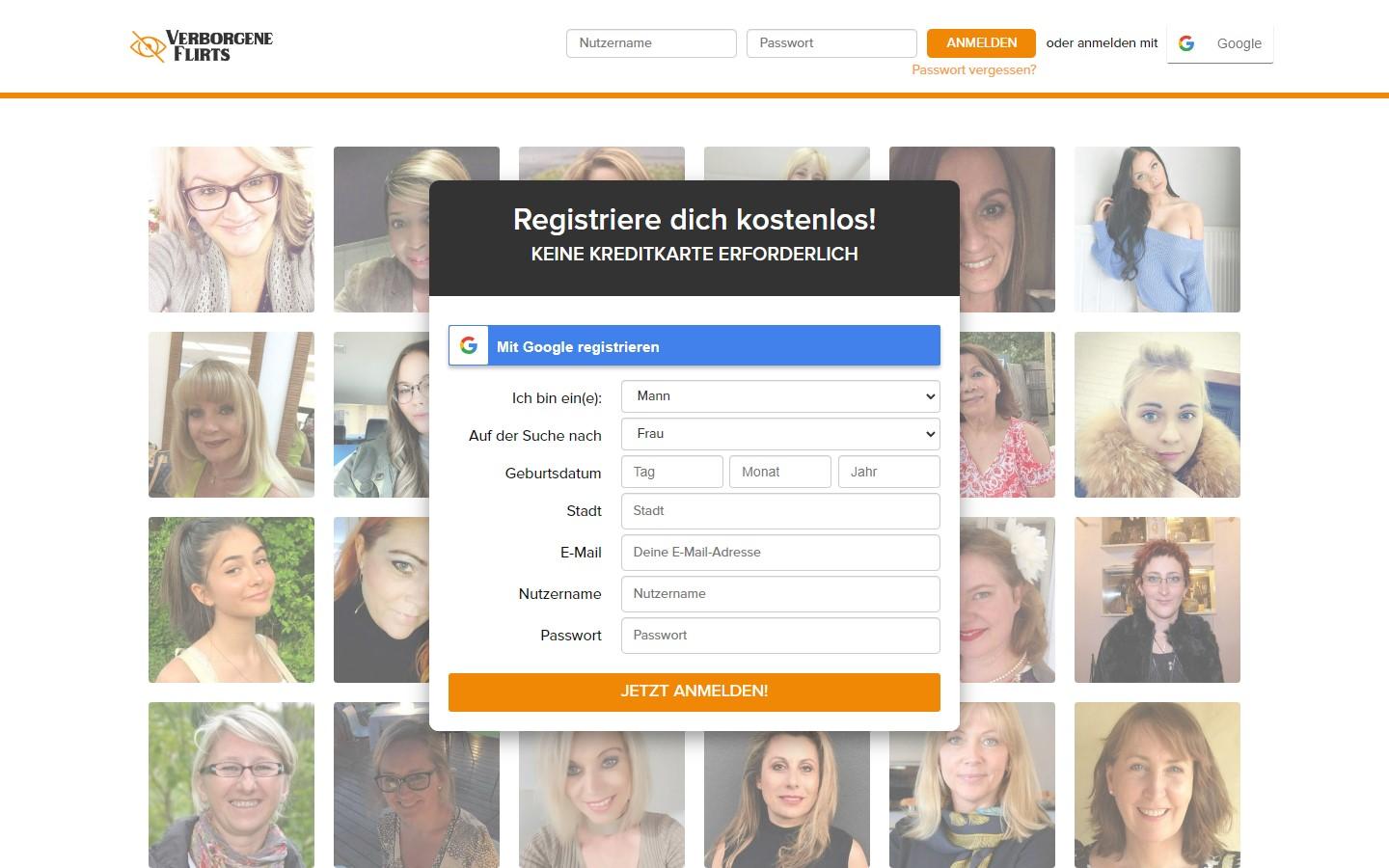Click the E-Mail label
This screenshot has height=868, width=1389.
(581, 553)
